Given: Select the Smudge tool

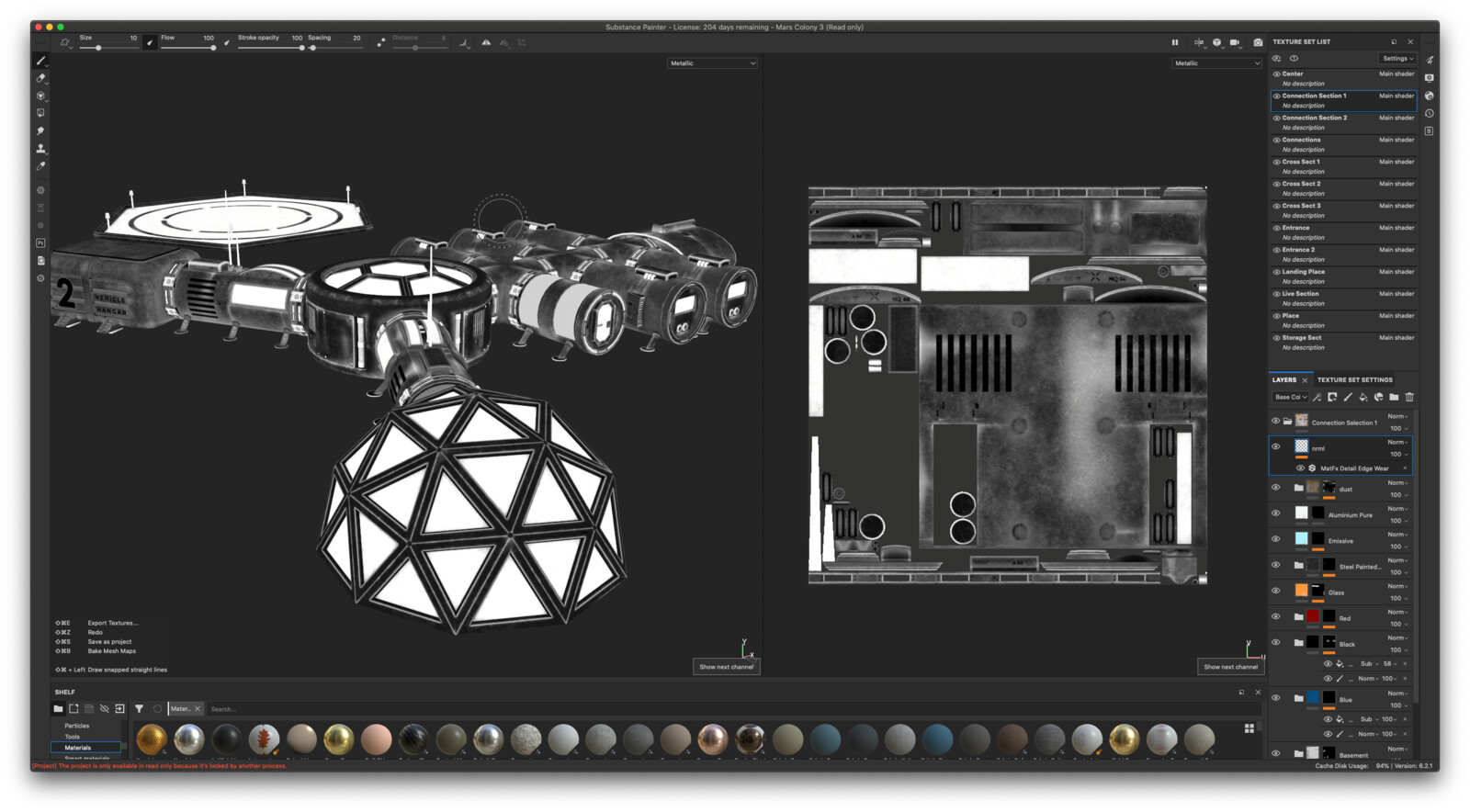Looking at the screenshot, I should coord(40,130).
